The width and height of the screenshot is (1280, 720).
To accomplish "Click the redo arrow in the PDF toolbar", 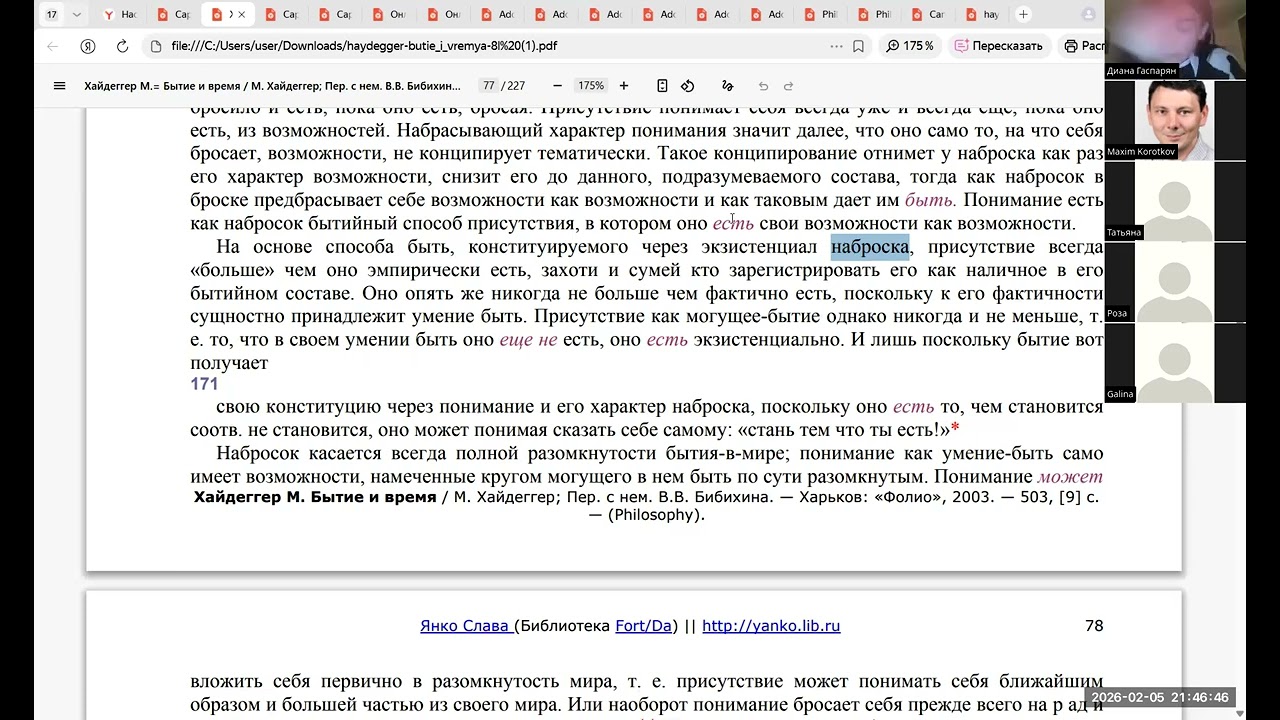I will click(x=788, y=86).
